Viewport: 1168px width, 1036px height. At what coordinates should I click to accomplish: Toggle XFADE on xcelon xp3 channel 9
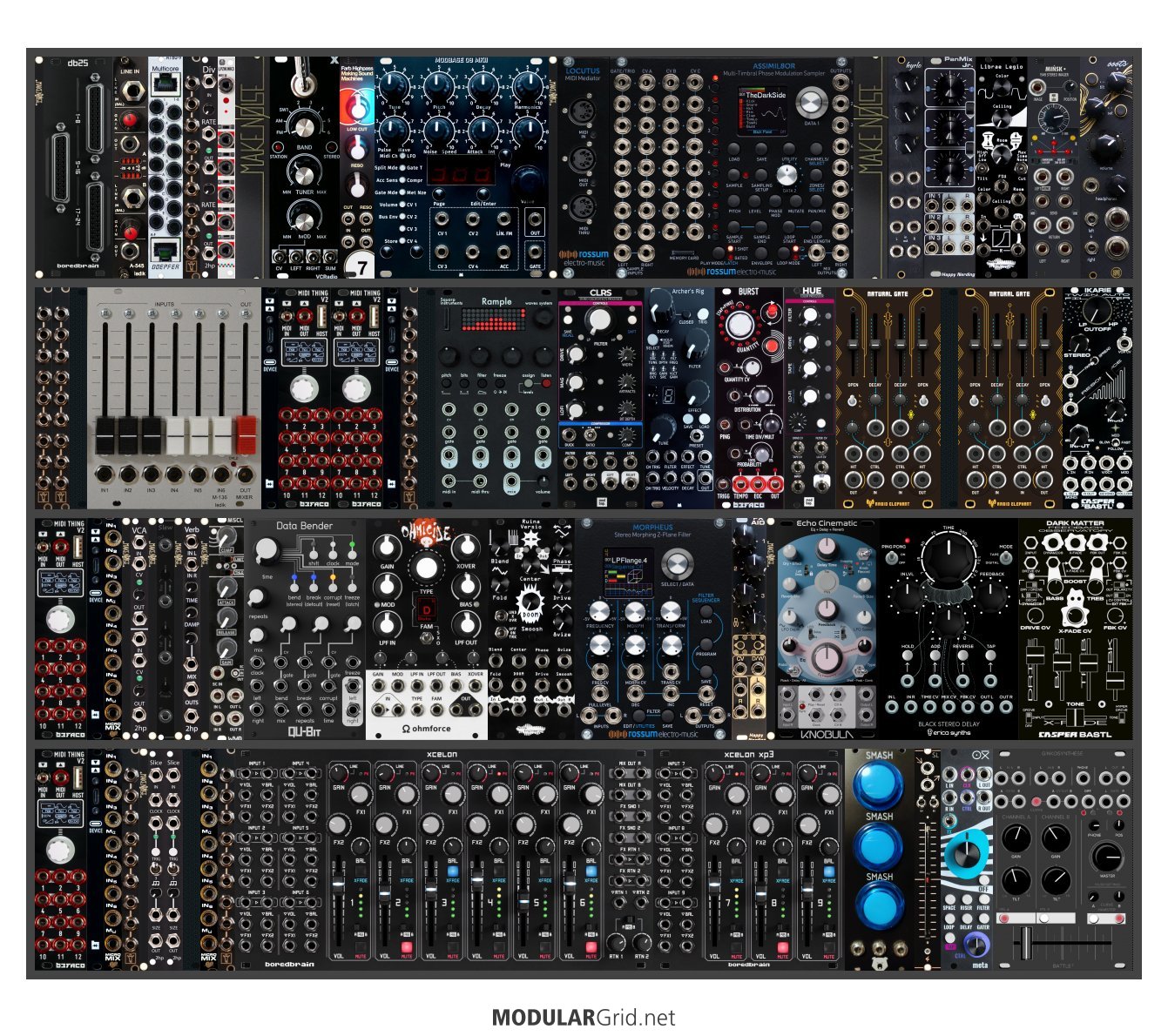[829, 871]
